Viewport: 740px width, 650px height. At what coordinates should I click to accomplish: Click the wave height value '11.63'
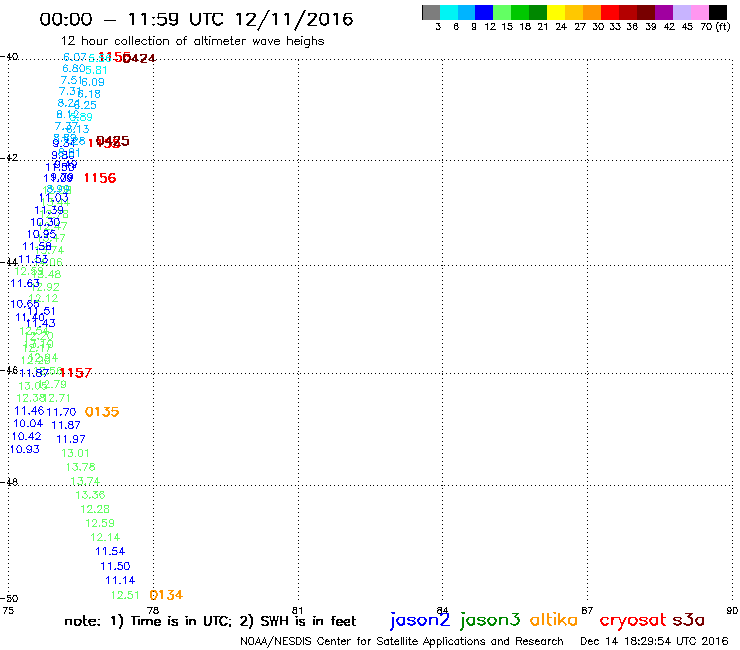[x=25, y=283]
